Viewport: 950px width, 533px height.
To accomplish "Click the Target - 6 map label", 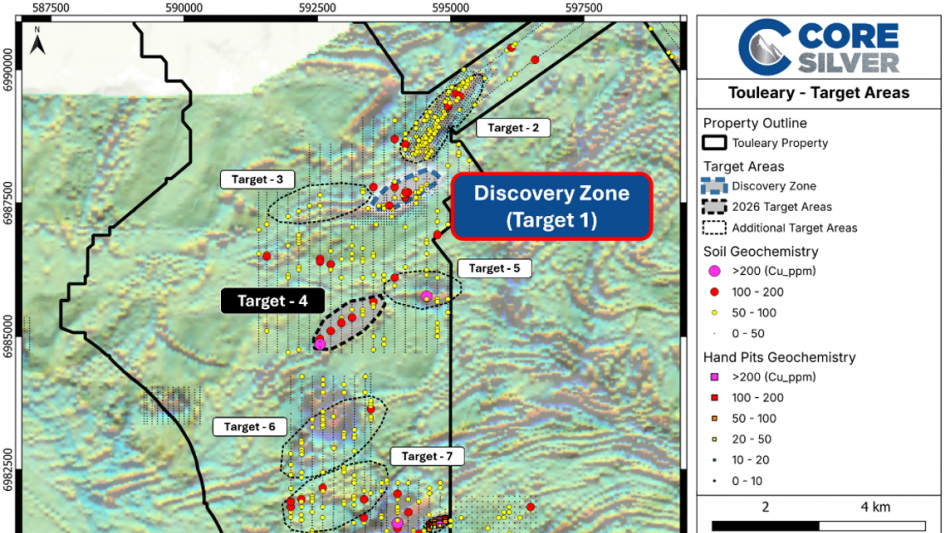I will (x=250, y=426).
